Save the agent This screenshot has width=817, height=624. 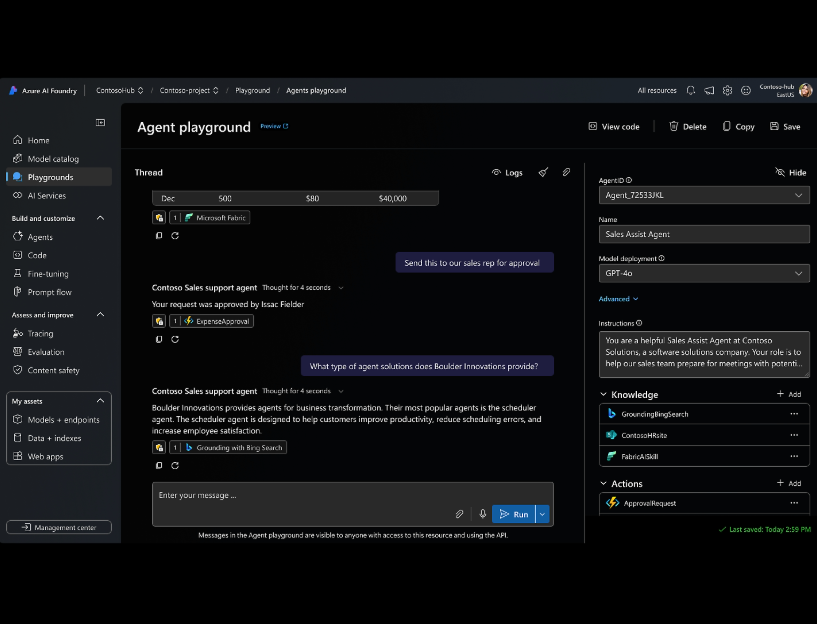click(785, 127)
